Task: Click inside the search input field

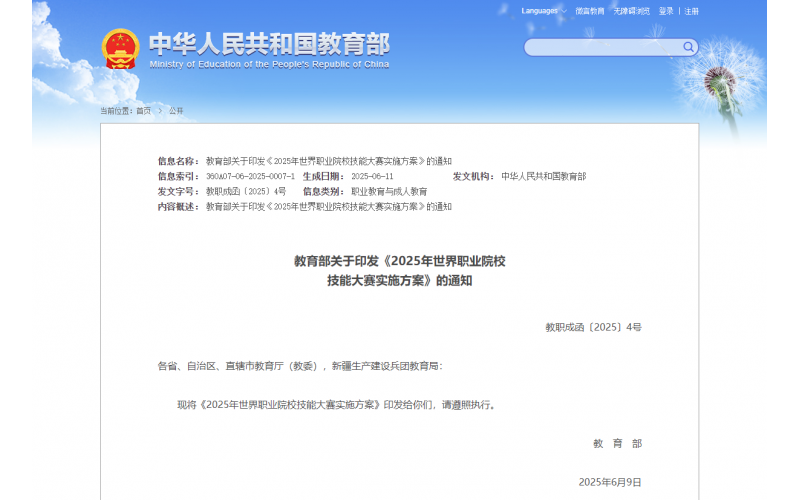Action: click(x=603, y=47)
